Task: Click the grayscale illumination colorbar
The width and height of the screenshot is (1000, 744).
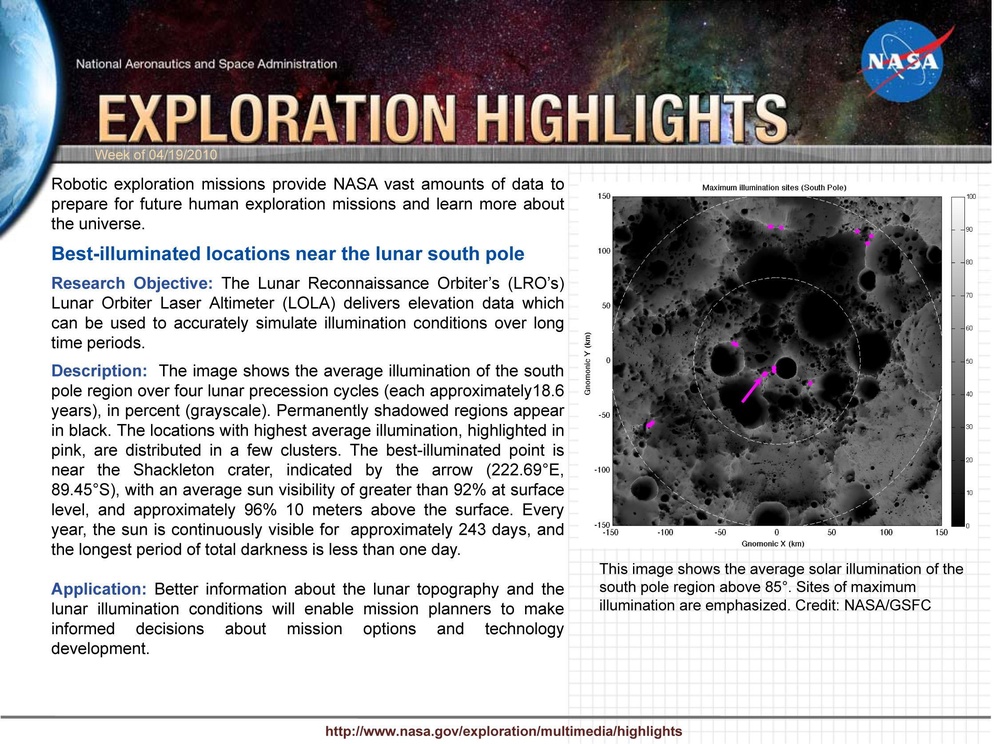Action: [x=958, y=355]
